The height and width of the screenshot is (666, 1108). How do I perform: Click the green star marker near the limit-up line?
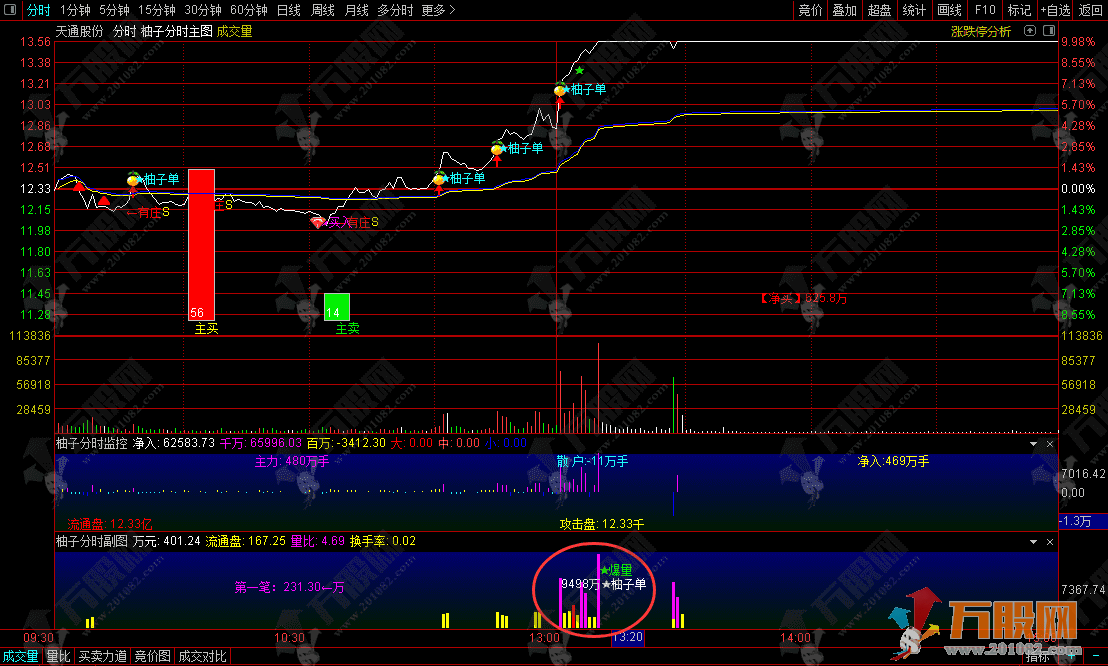[579, 70]
